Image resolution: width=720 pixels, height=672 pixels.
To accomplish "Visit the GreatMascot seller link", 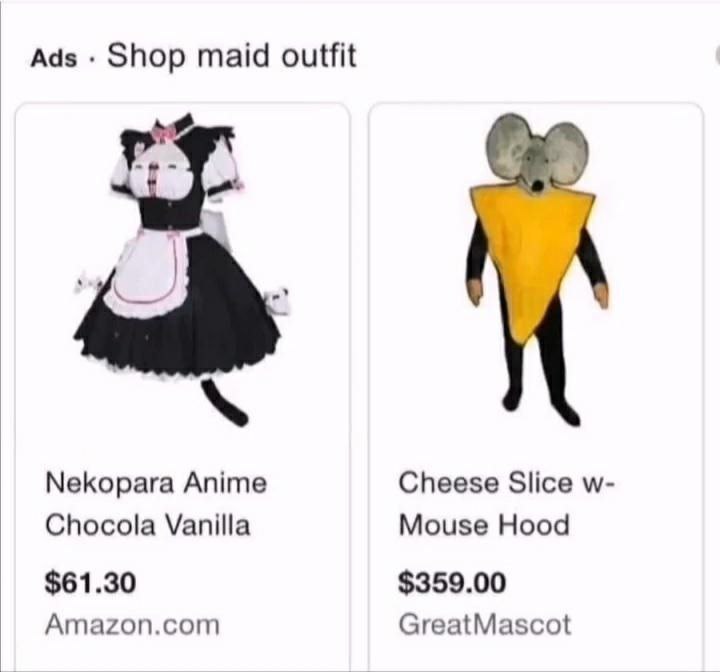I will coord(484,625).
